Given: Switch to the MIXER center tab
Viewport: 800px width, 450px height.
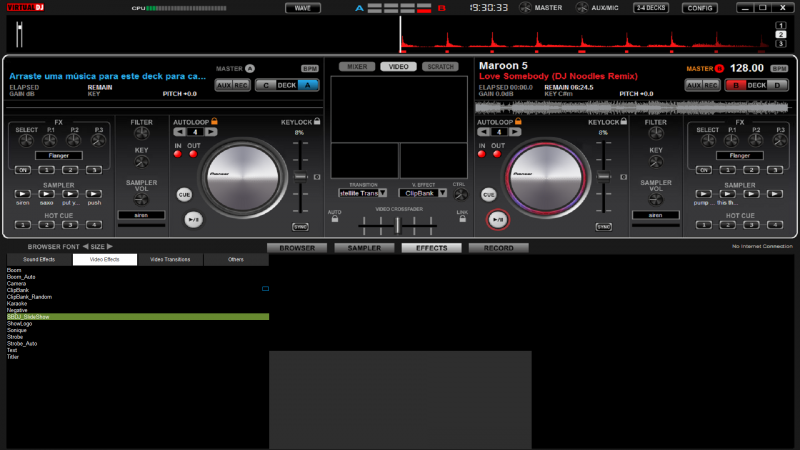Looking at the screenshot, I should pos(357,67).
